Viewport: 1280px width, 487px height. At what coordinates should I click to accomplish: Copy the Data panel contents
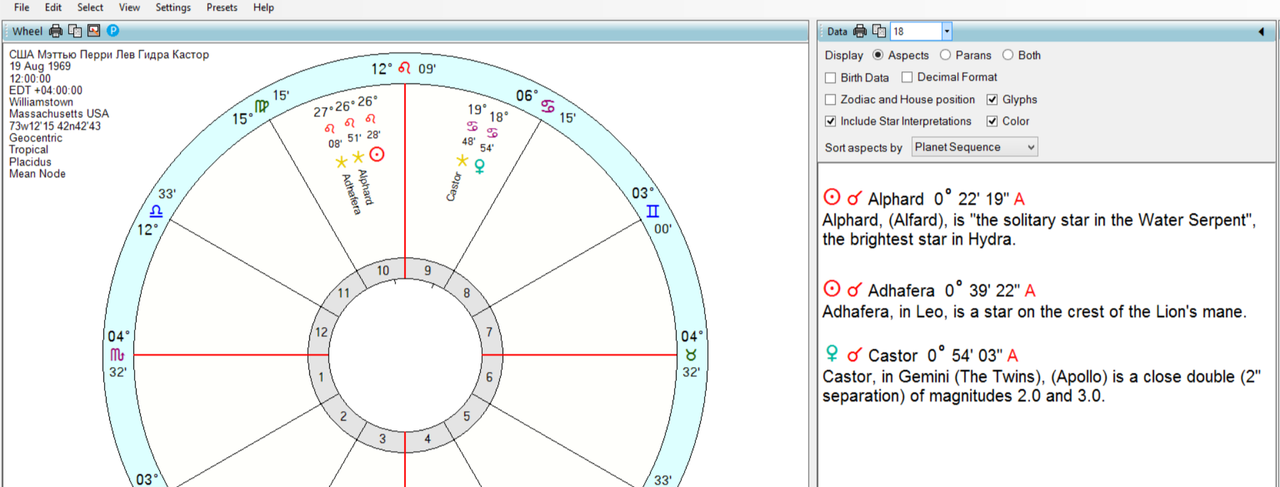point(879,31)
